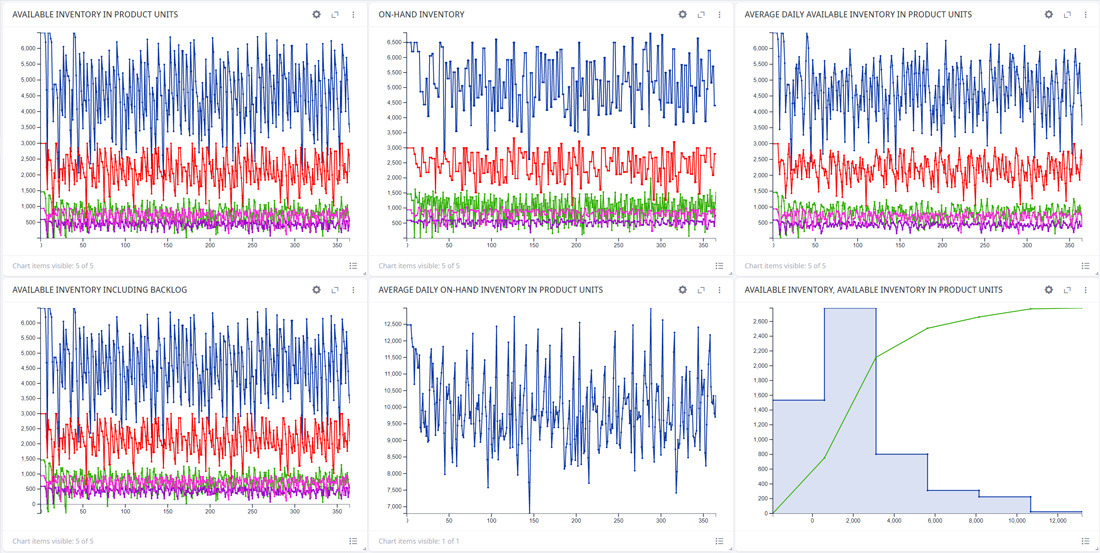
Task: Click the 6,500 y-axis label on On-Hand Inventory chart
Action: pos(394,42)
